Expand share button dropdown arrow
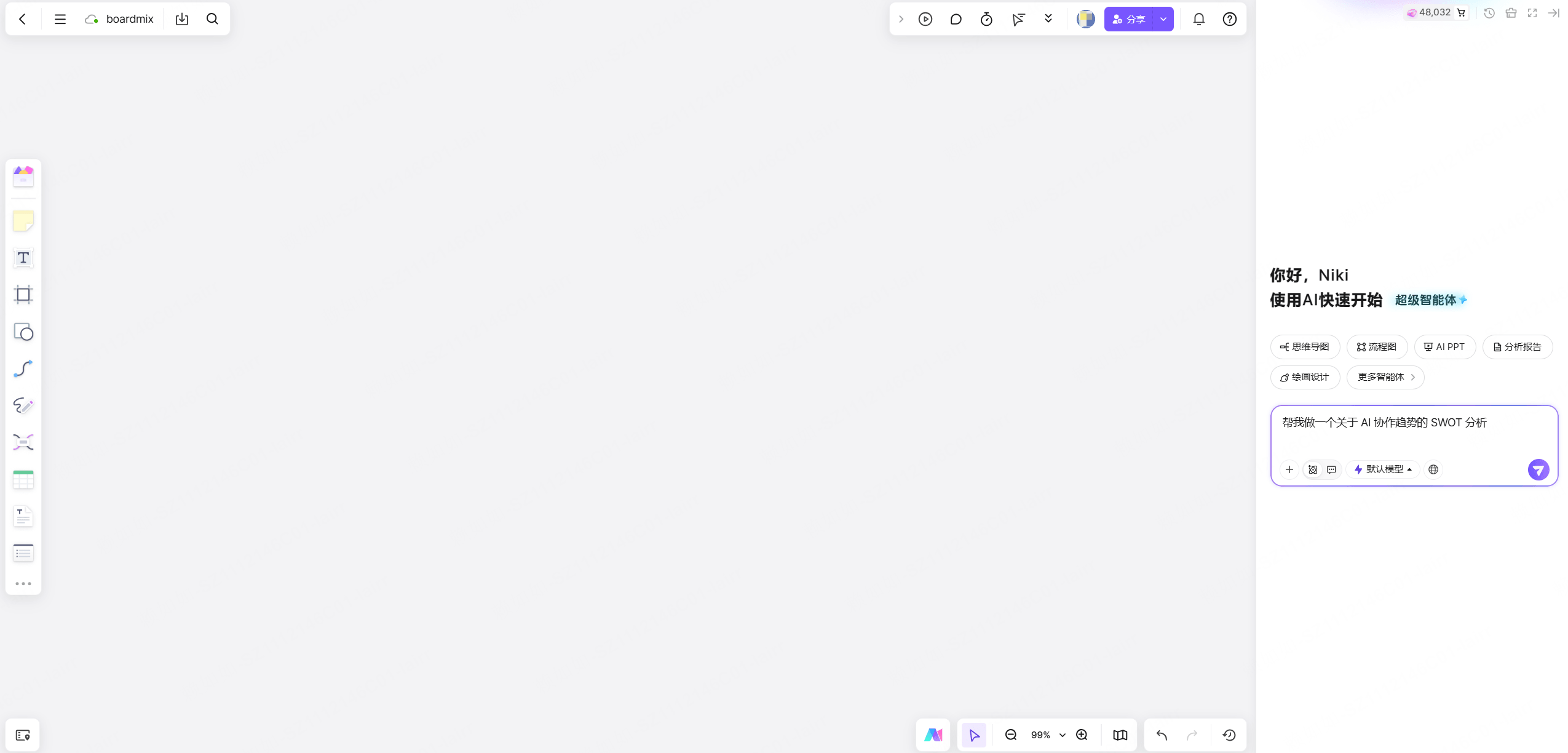The image size is (1568, 753). coord(1163,19)
